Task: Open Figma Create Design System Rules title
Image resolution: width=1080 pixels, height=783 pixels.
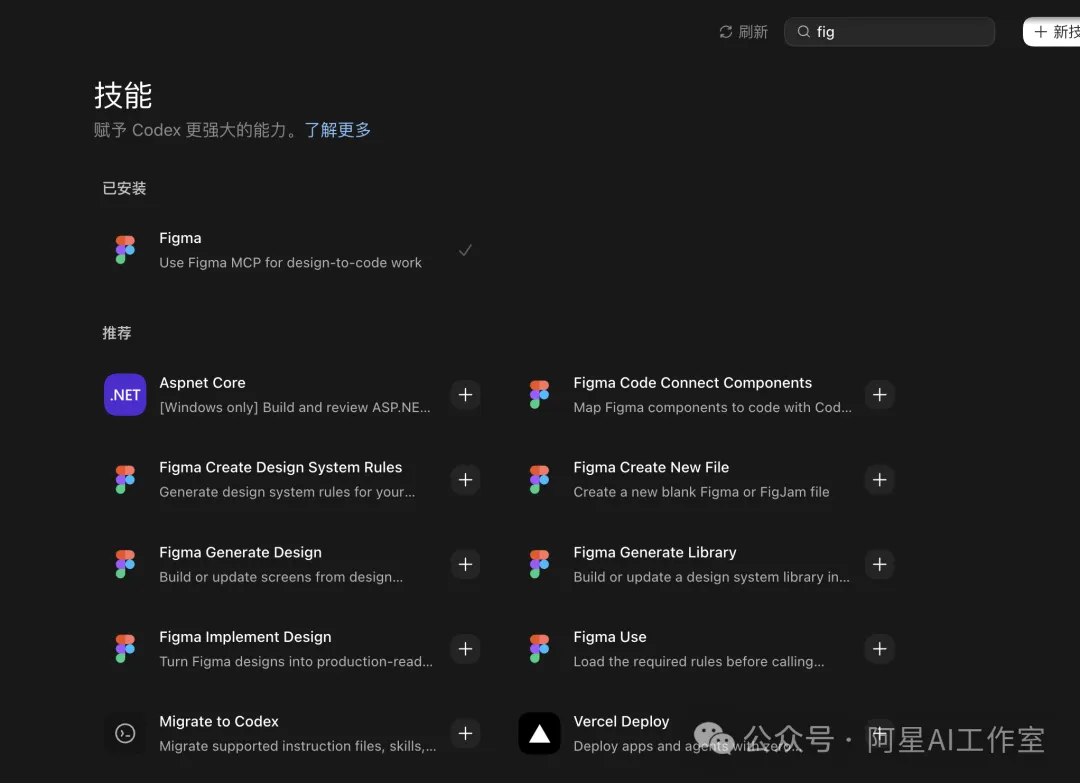Action: click(x=280, y=468)
